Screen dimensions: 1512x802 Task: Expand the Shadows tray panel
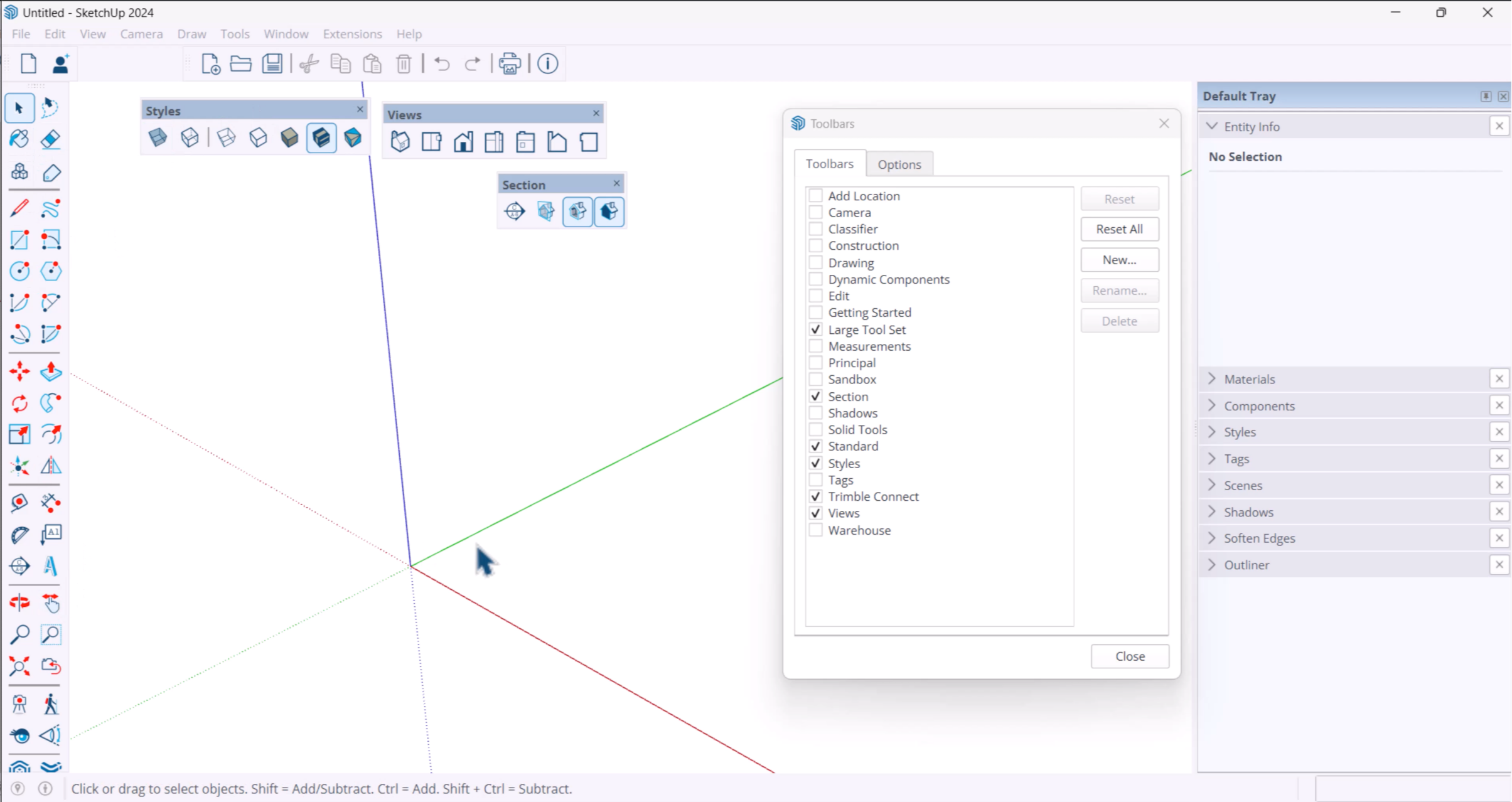[1212, 511]
